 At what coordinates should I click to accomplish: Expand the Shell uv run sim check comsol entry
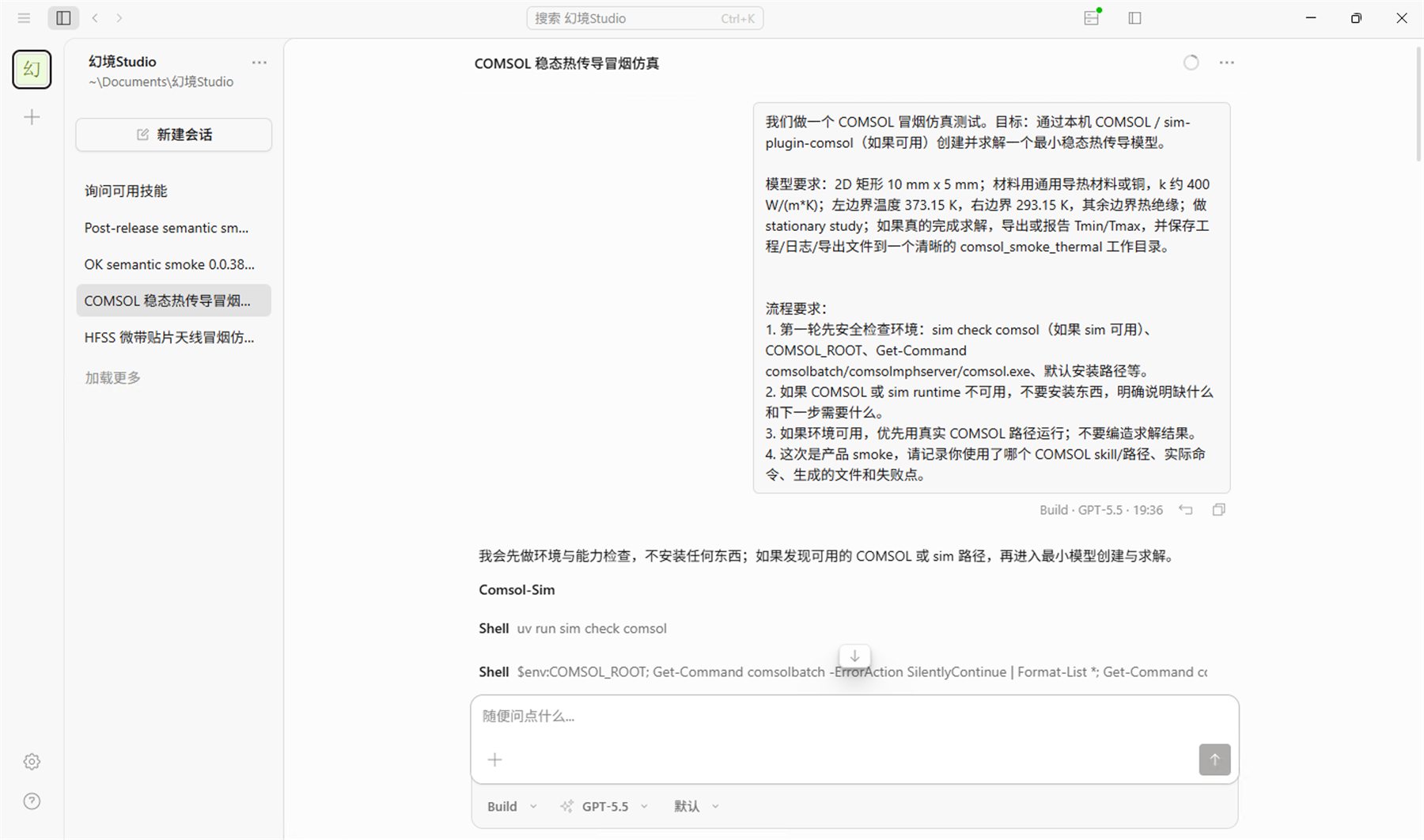(573, 628)
